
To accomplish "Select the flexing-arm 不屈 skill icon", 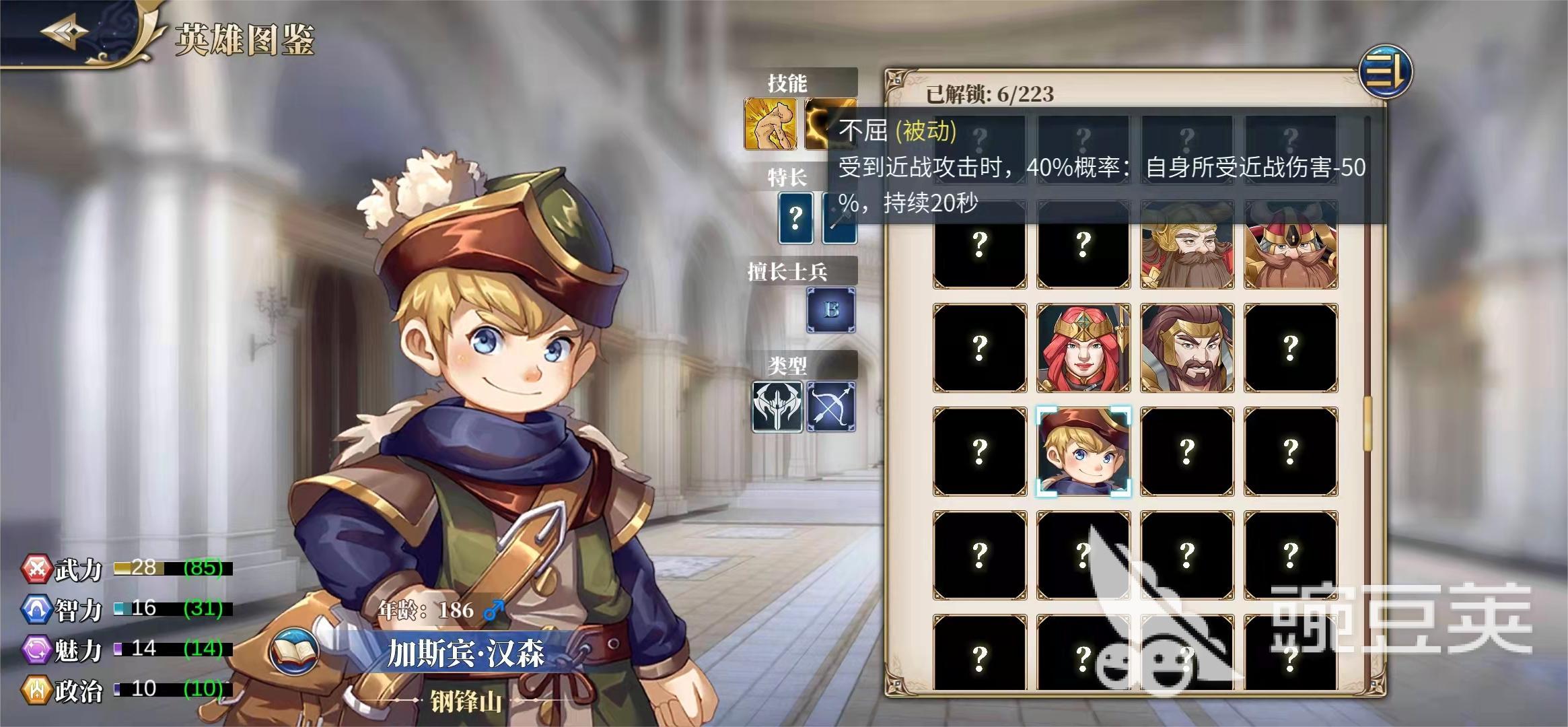I will point(770,124).
